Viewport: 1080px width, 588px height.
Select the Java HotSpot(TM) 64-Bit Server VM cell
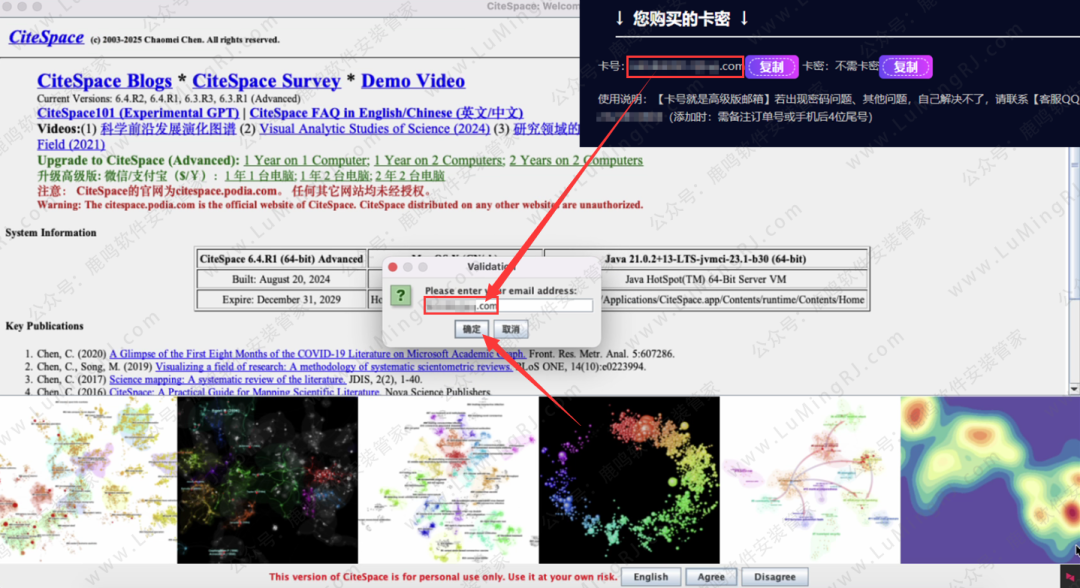(x=705, y=280)
